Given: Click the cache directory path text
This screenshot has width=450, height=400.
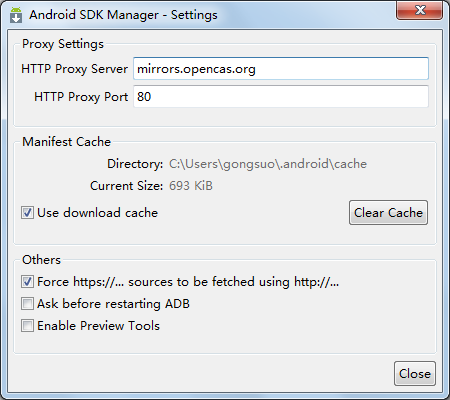Looking at the screenshot, I should (268, 164).
